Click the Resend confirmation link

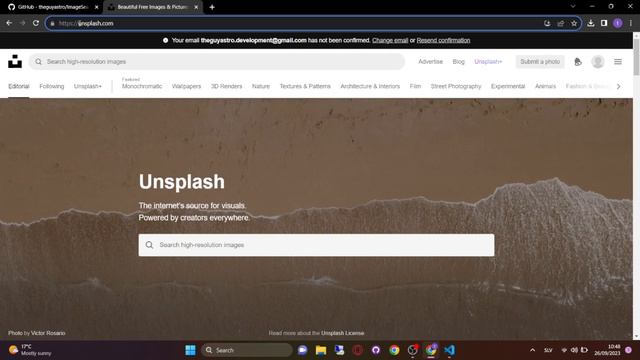point(443,40)
